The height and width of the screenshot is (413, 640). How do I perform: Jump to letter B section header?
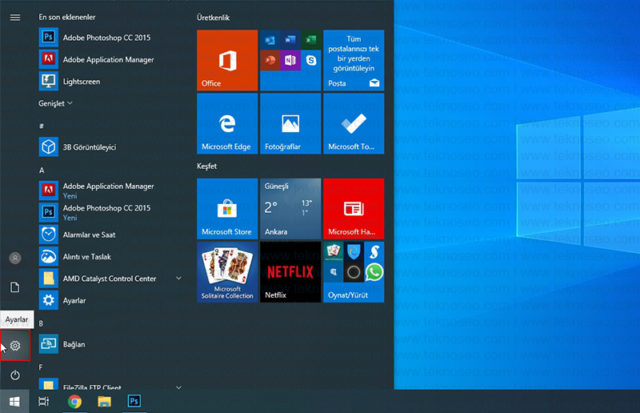pos(41,323)
